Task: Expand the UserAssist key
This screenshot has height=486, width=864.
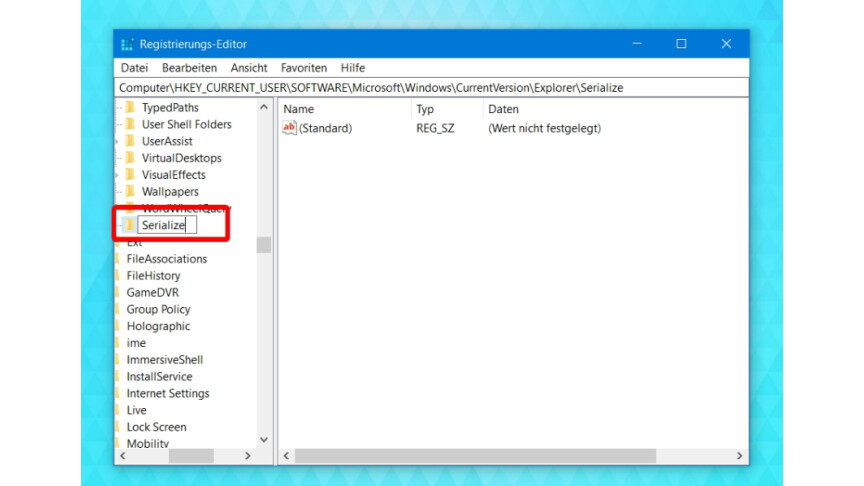Action: pos(117,142)
